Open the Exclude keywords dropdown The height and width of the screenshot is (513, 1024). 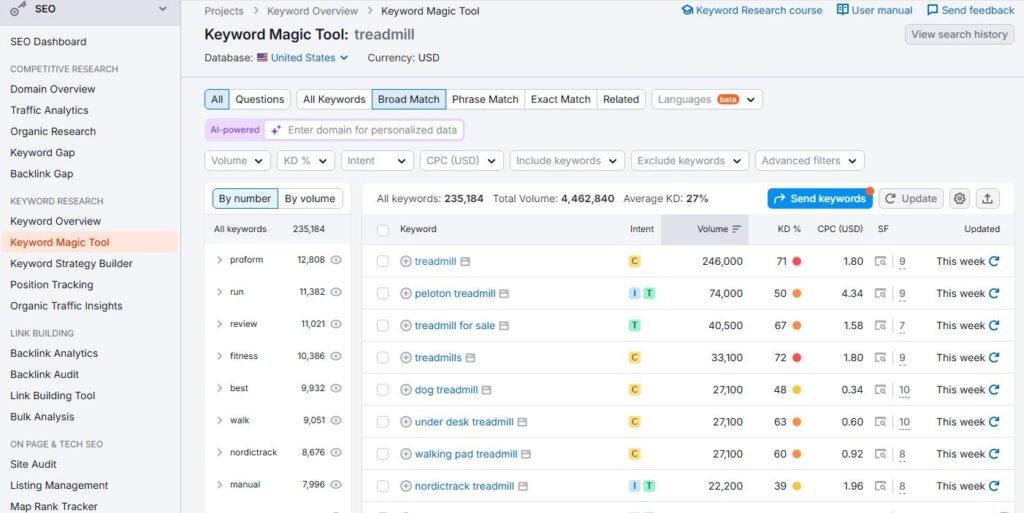(690, 161)
